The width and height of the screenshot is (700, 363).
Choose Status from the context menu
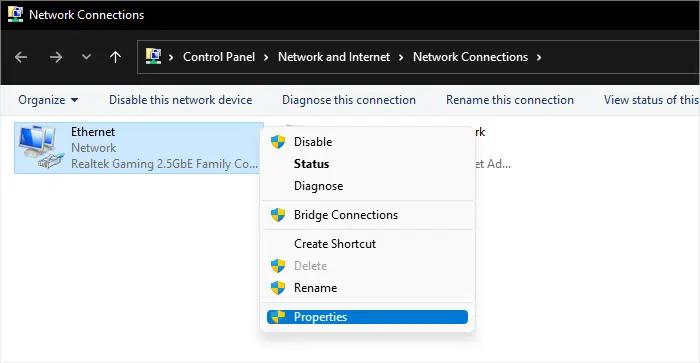367,164
